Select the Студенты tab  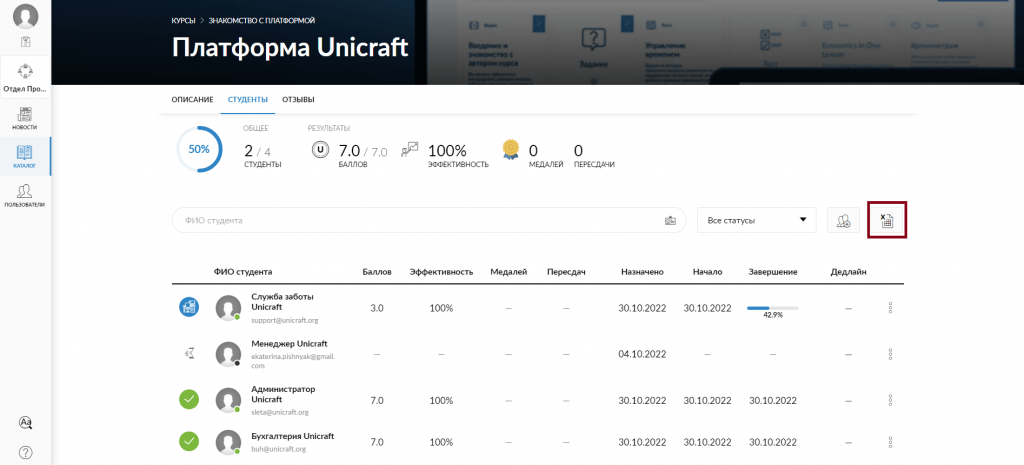point(248,100)
